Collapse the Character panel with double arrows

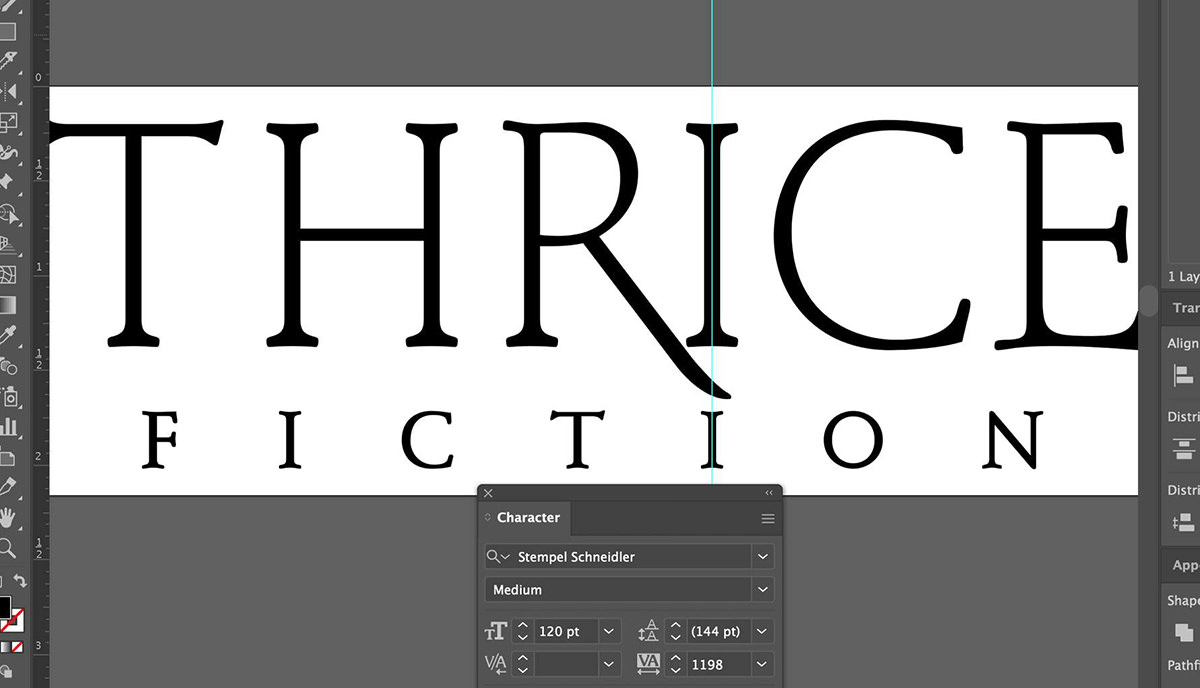click(768, 493)
